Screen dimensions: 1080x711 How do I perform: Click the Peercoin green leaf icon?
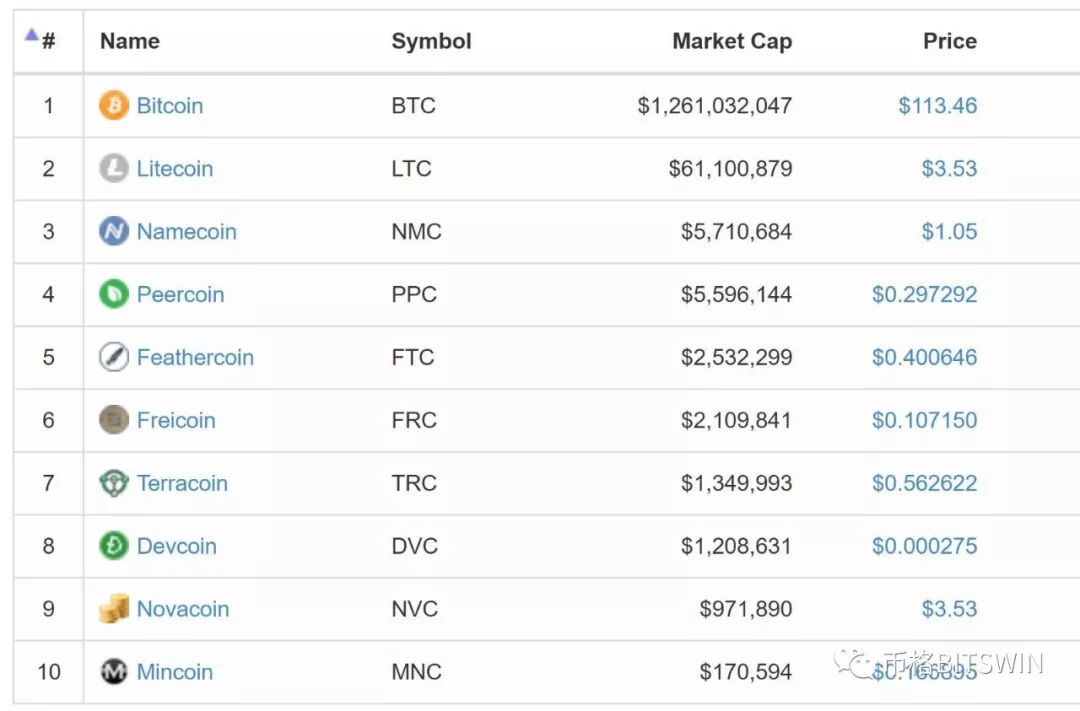(x=114, y=294)
